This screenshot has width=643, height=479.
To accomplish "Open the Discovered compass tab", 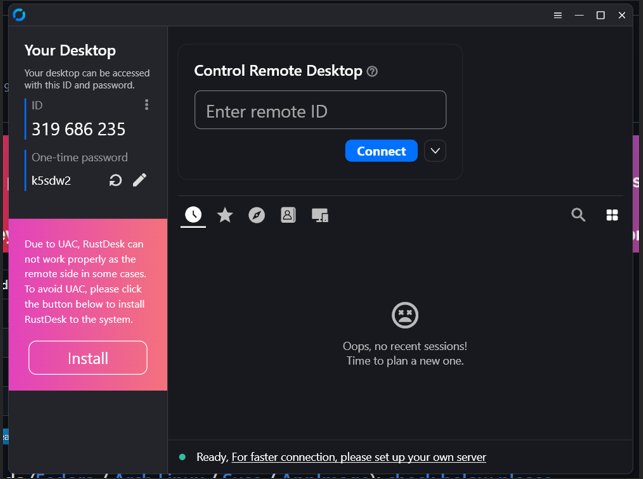I will point(257,215).
